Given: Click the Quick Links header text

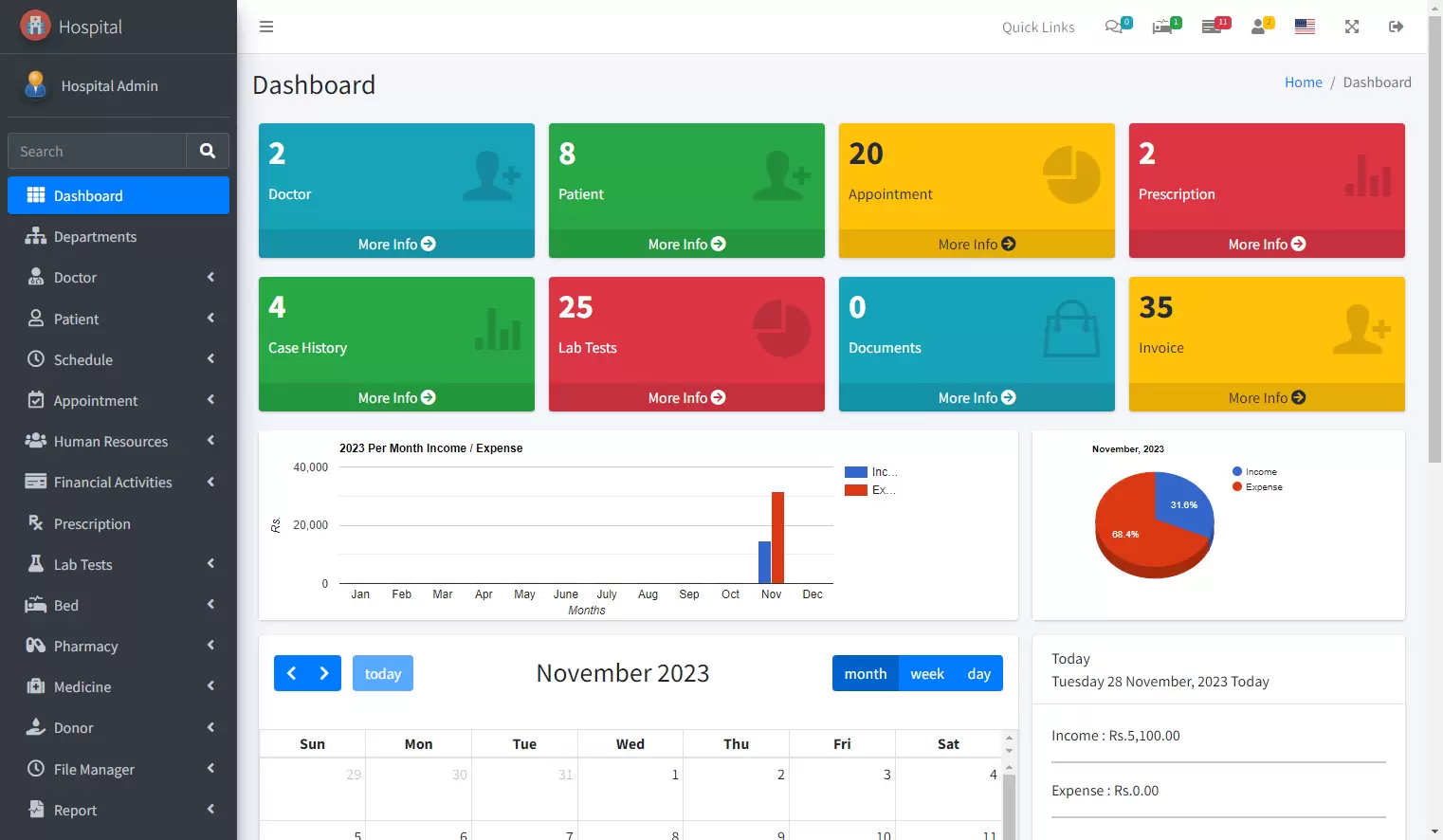Looking at the screenshot, I should [x=1038, y=27].
